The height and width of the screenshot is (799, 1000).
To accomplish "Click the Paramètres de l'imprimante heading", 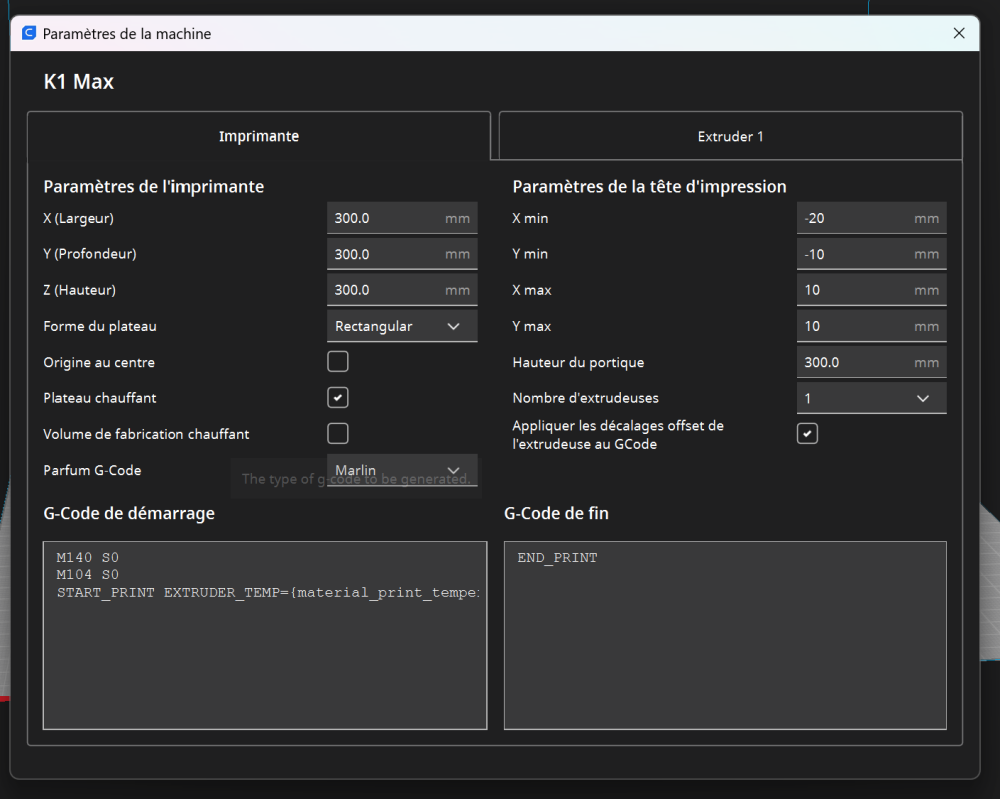I will tap(154, 186).
